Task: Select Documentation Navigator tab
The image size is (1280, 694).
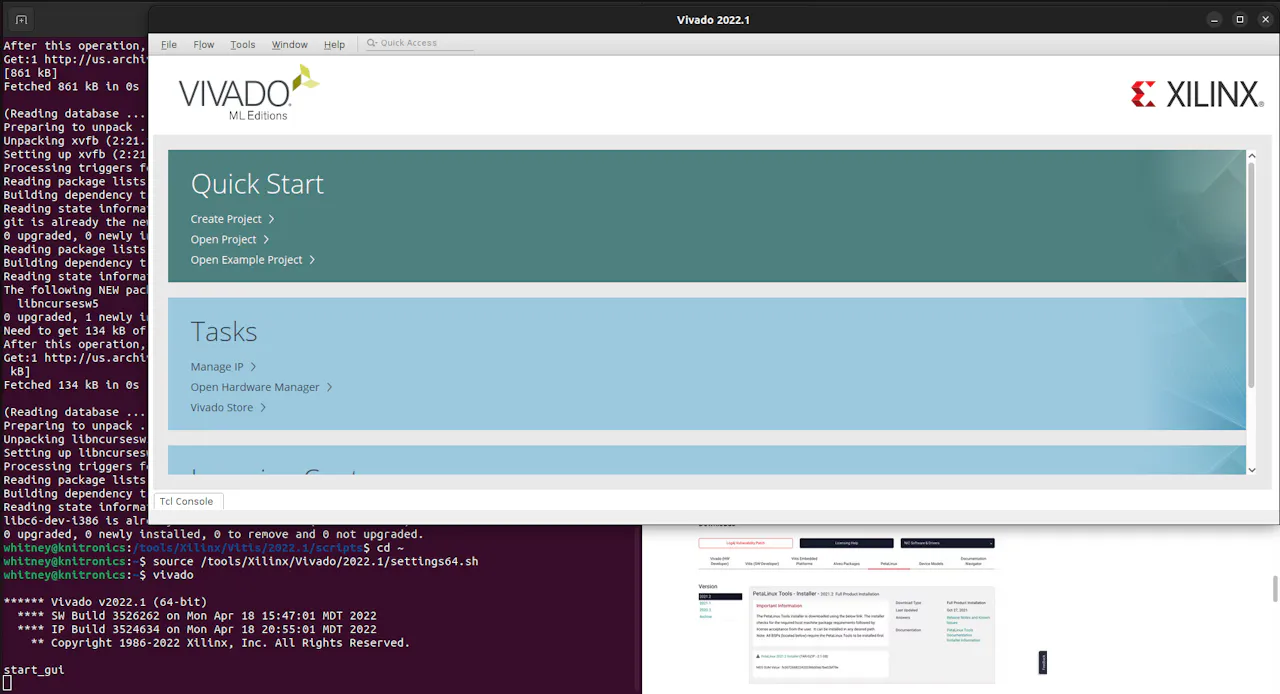Action: pyautogui.click(x=973, y=561)
